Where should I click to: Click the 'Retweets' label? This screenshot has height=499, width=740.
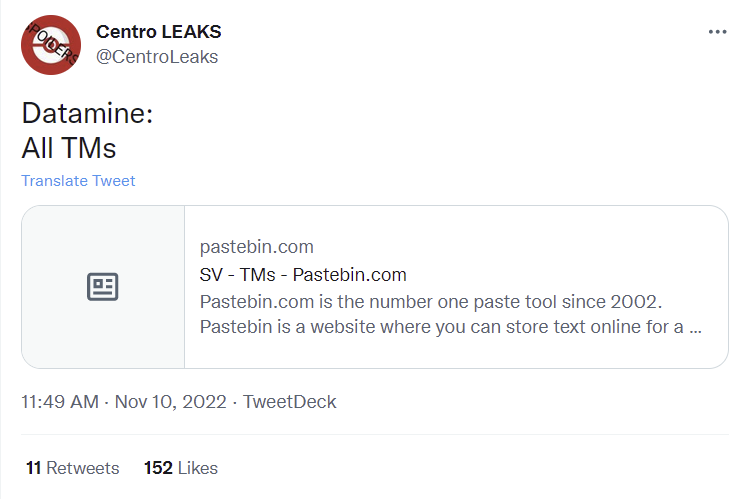click(x=83, y=468)
